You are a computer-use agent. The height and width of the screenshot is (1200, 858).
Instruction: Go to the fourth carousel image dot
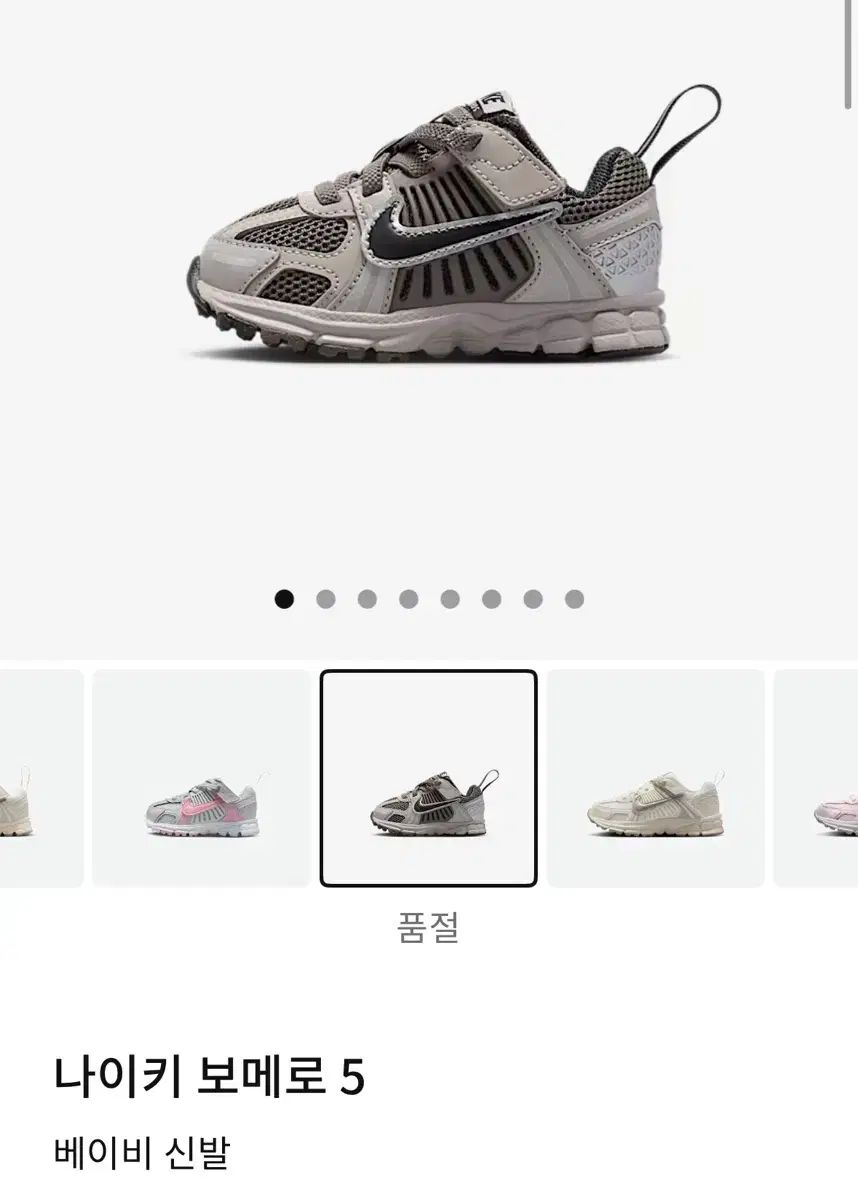409,599
